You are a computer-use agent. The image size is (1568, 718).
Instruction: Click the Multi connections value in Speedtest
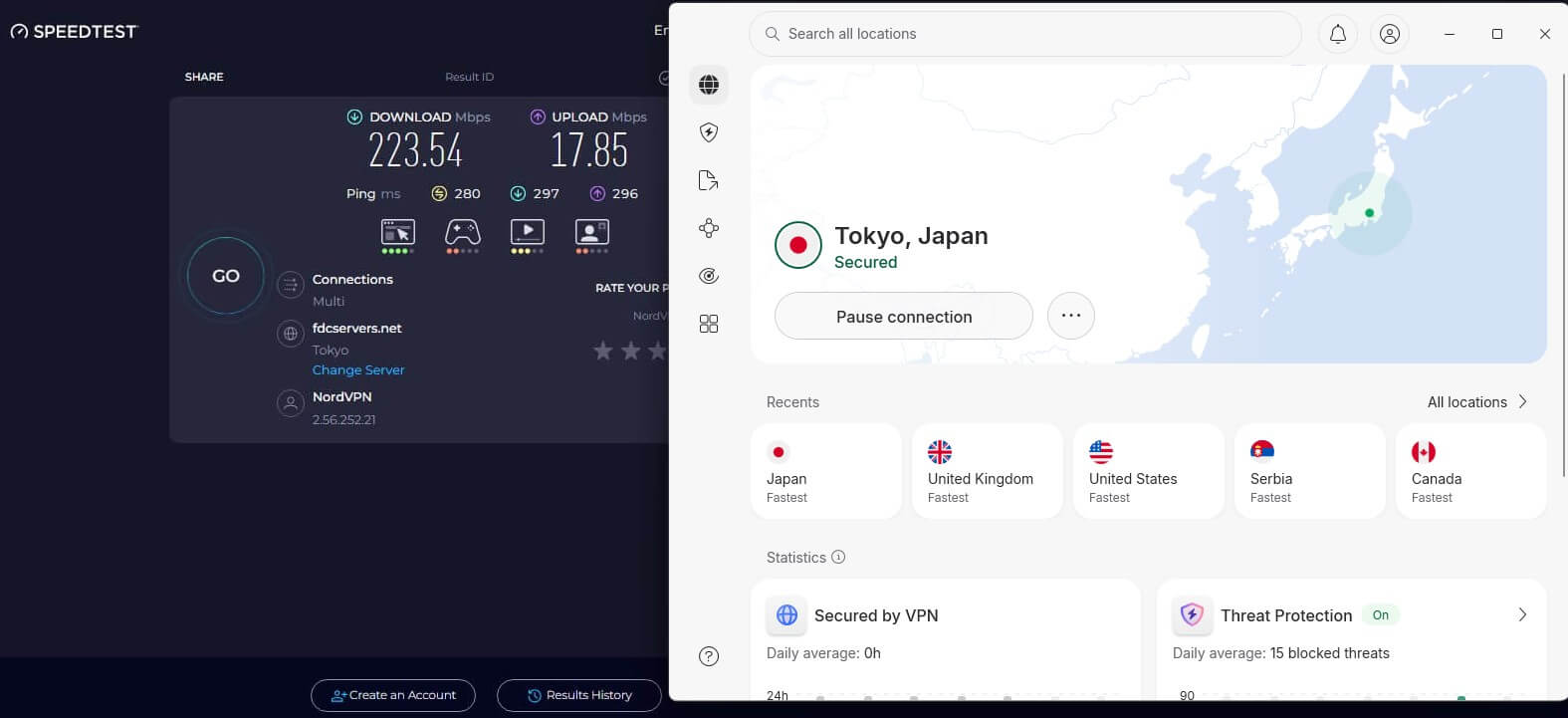[329, 301]
